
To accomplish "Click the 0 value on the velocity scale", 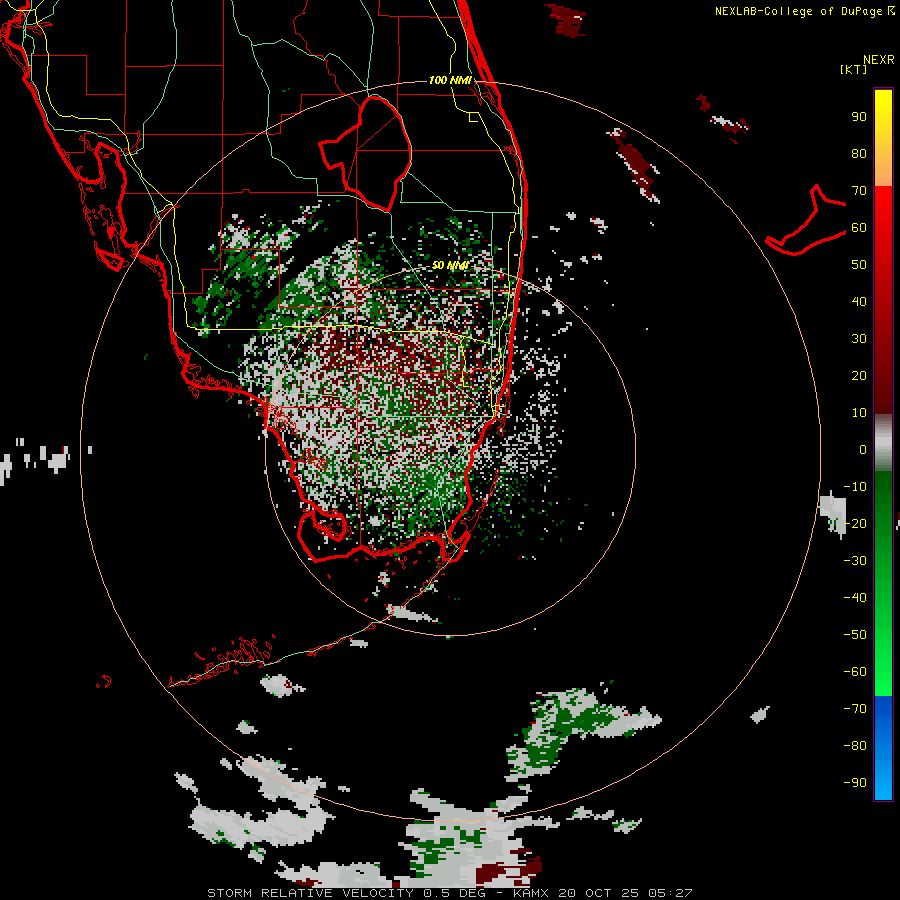I will 863,450.
